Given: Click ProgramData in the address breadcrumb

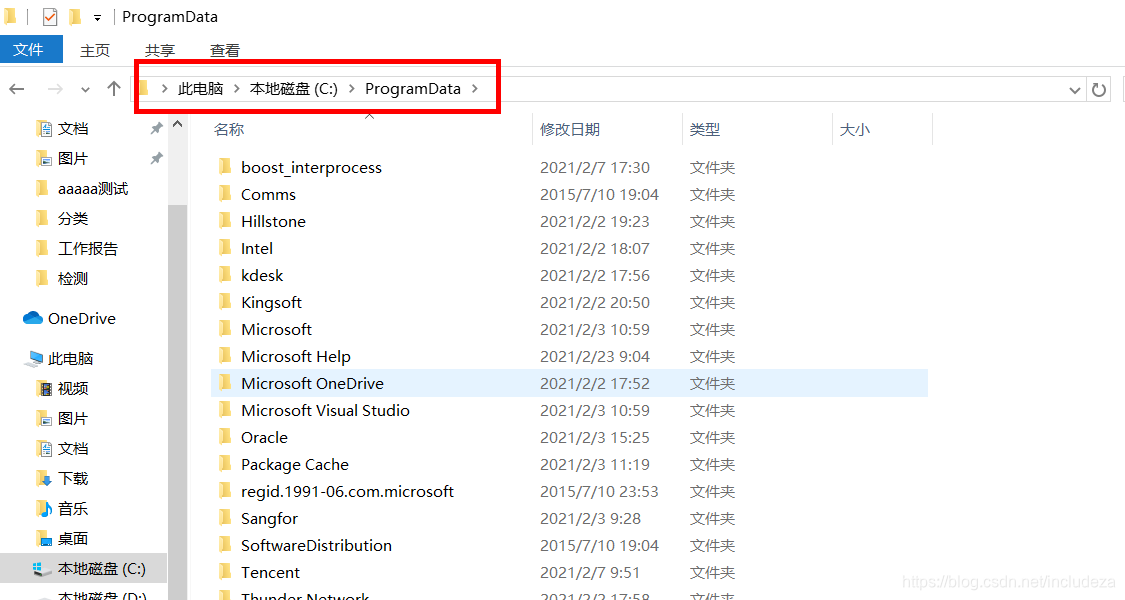Looking at the screenshot, I should [413, 88].
